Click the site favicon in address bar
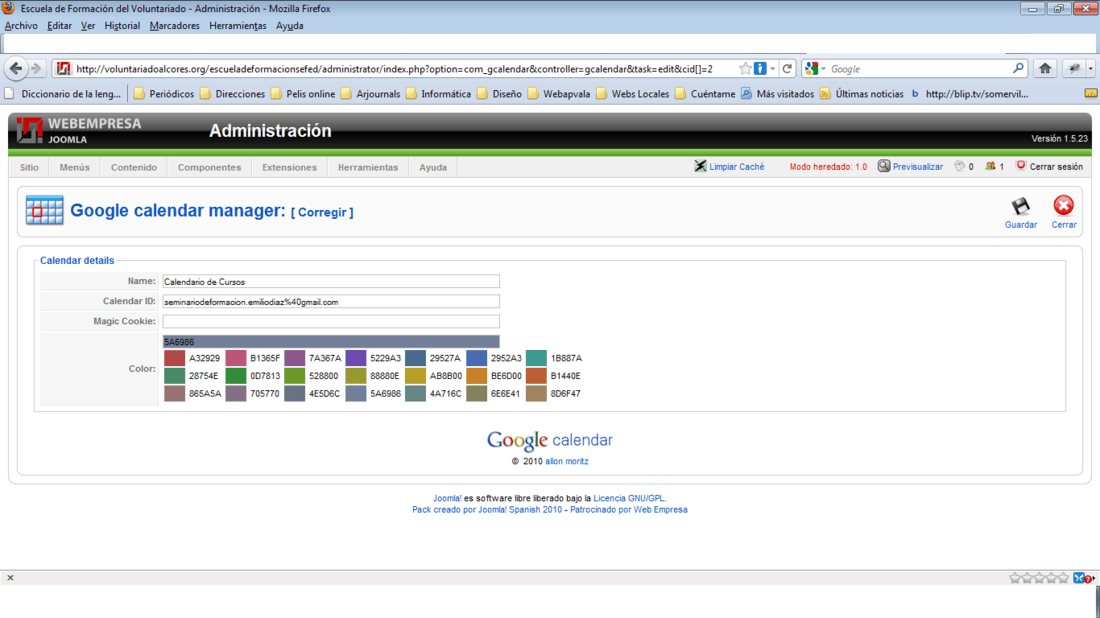Viewport: 1100px width, 618px height. [63, 69]
